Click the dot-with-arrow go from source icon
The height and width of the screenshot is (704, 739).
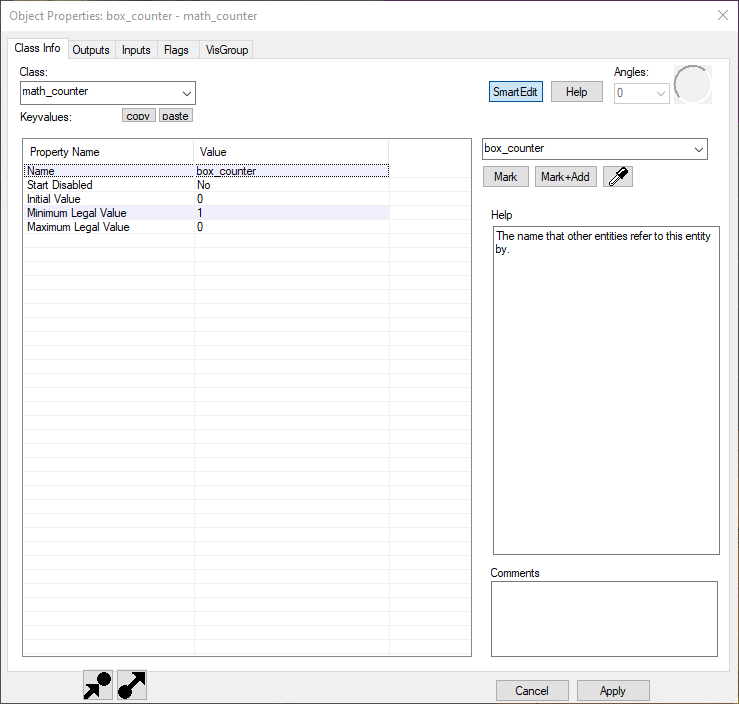tap(132, 685)
